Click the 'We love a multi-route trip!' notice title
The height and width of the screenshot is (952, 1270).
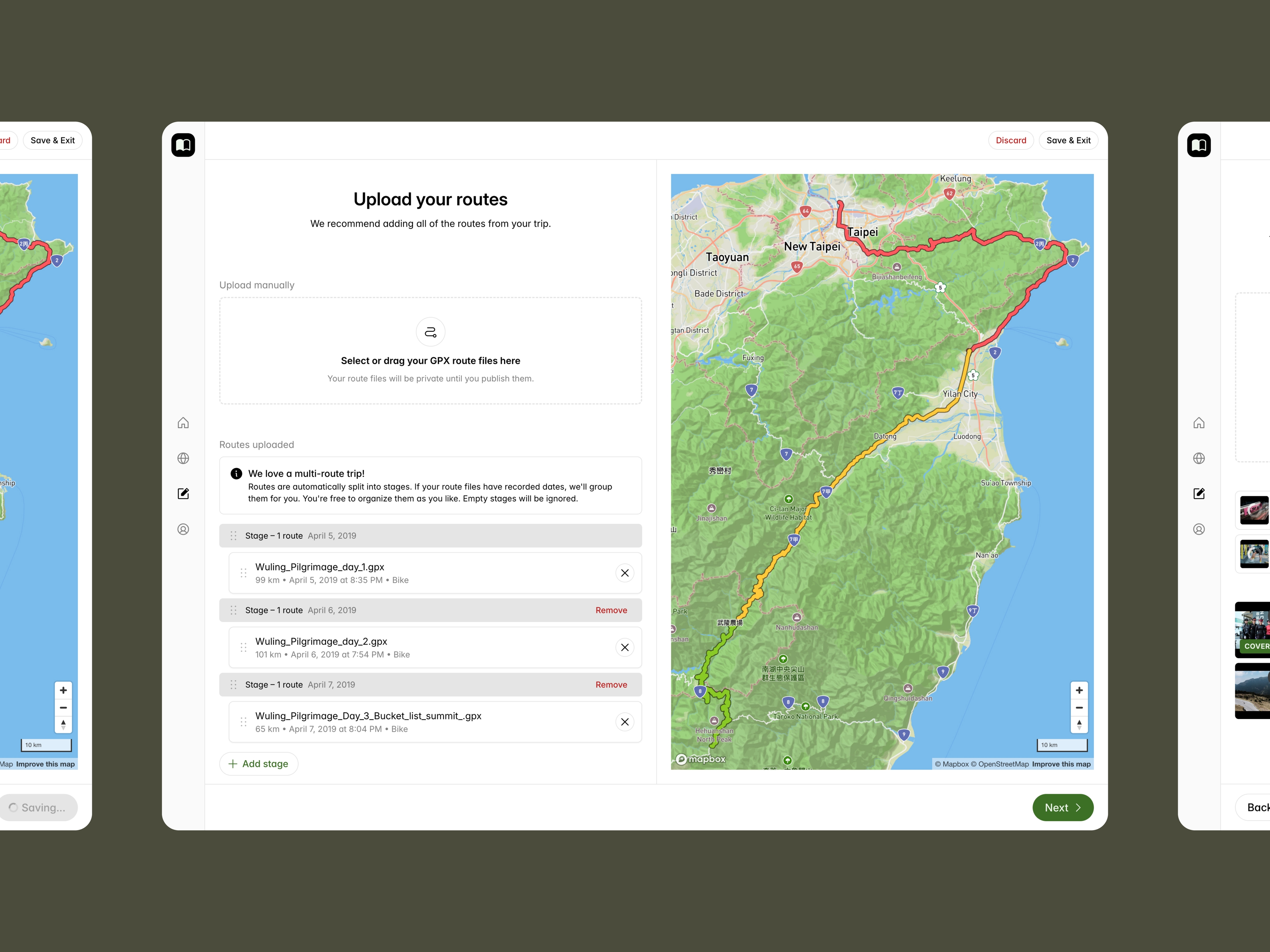point(306,473)
